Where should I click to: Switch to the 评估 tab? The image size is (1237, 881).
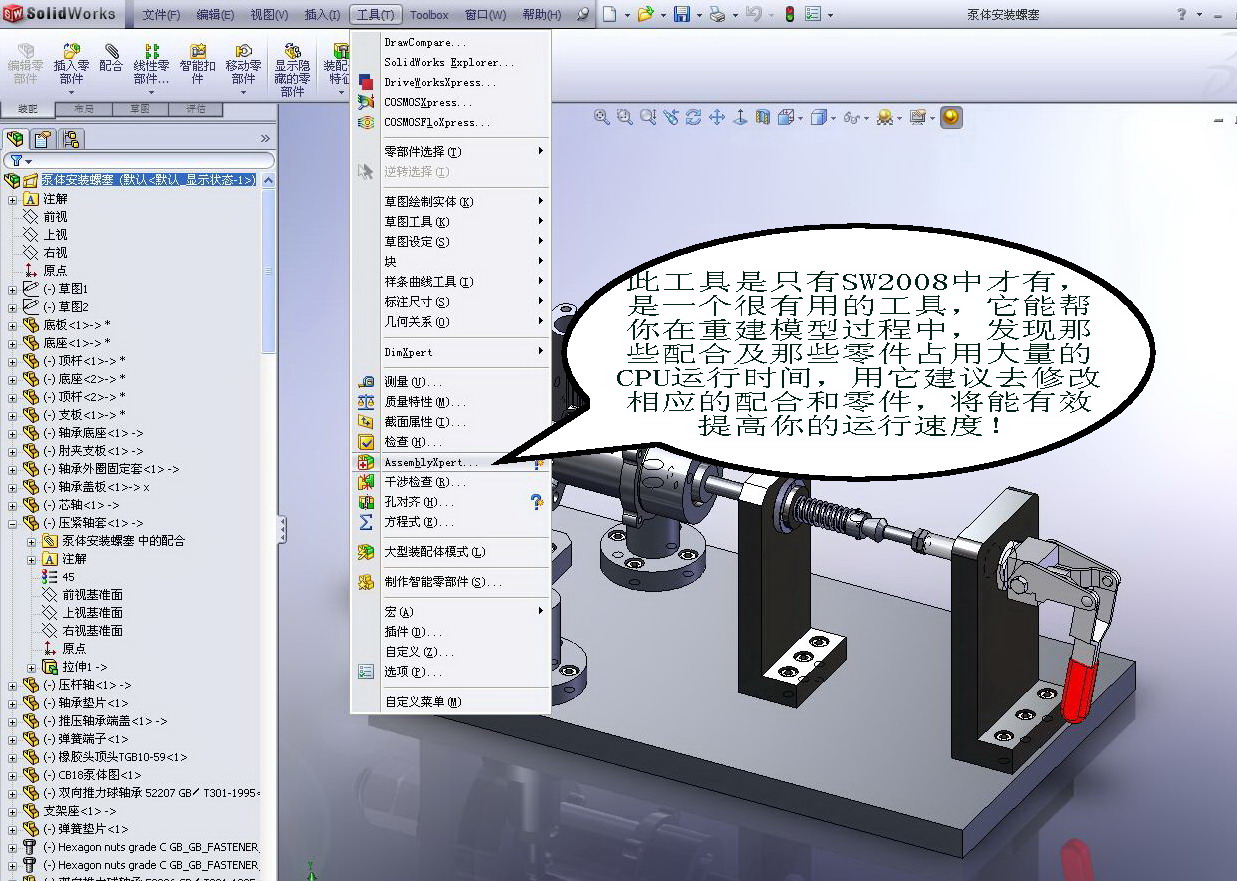[195, 109]
